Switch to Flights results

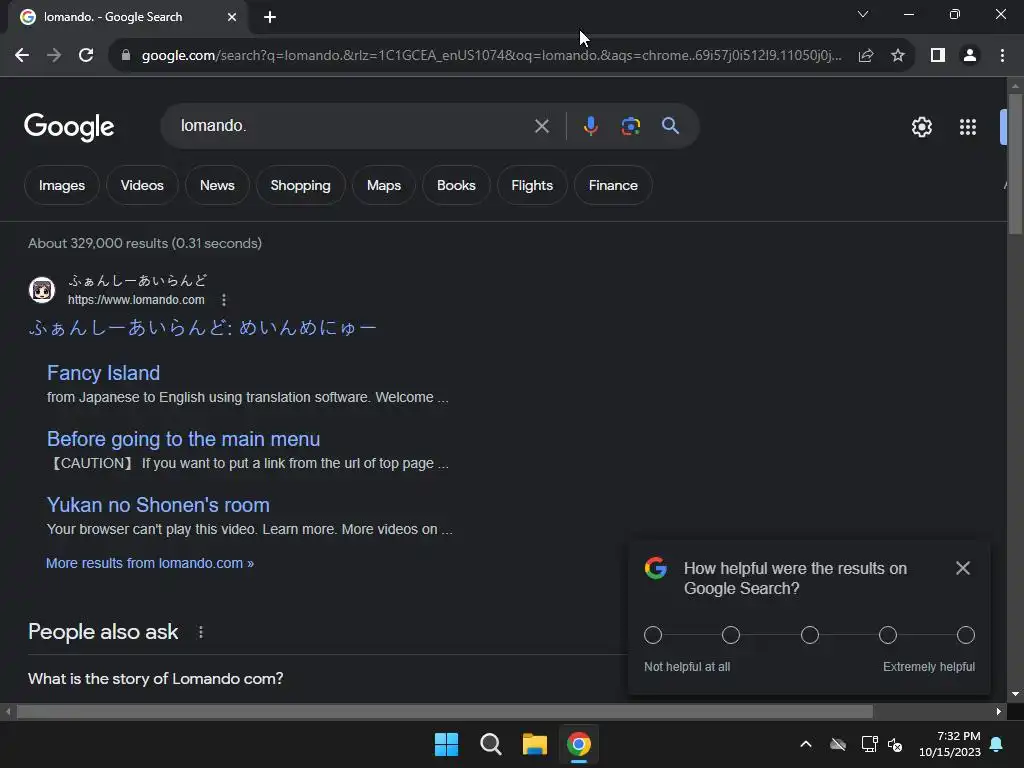(x=532, y=185)
